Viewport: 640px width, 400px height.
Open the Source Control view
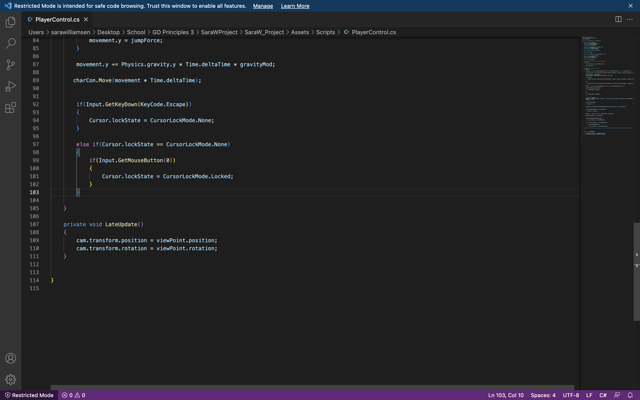[11, 65]
